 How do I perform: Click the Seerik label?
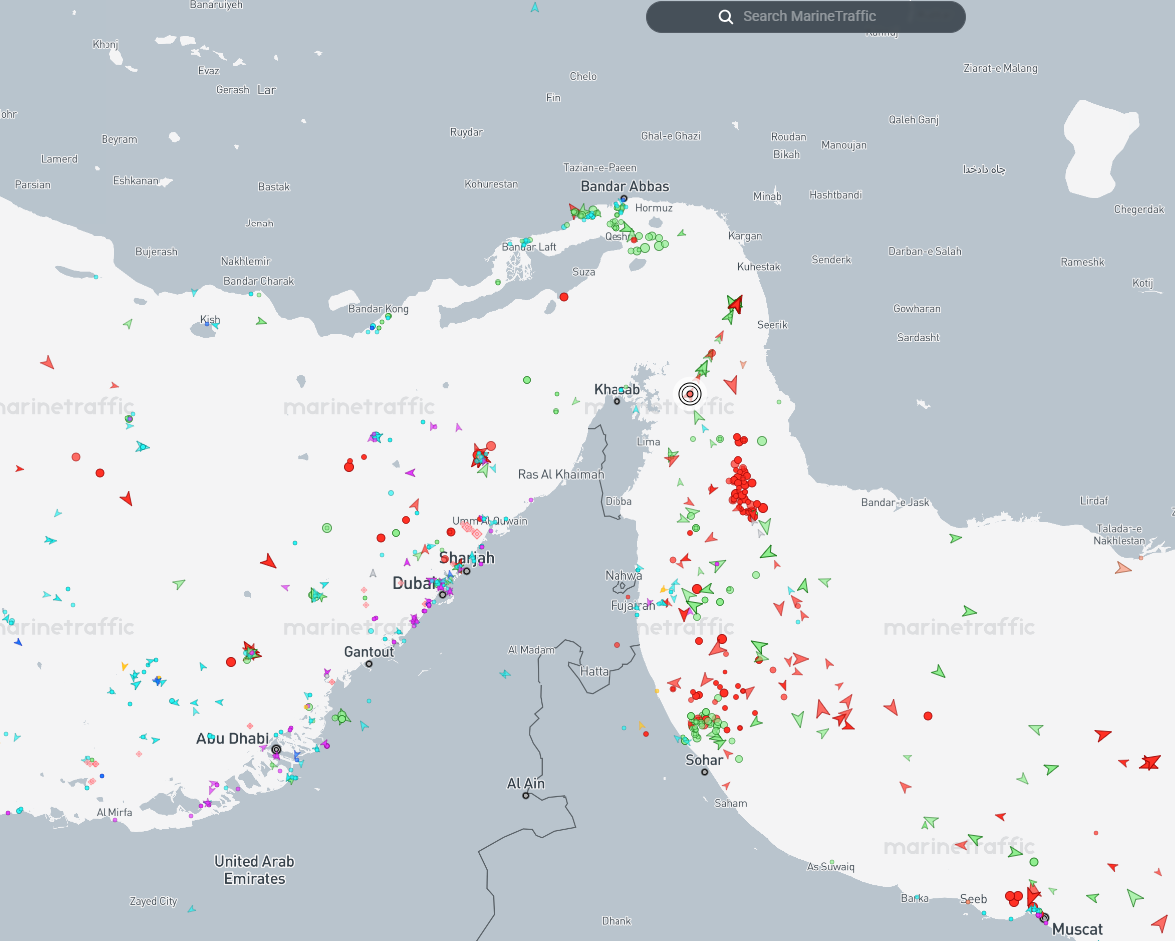pos(772,324)
